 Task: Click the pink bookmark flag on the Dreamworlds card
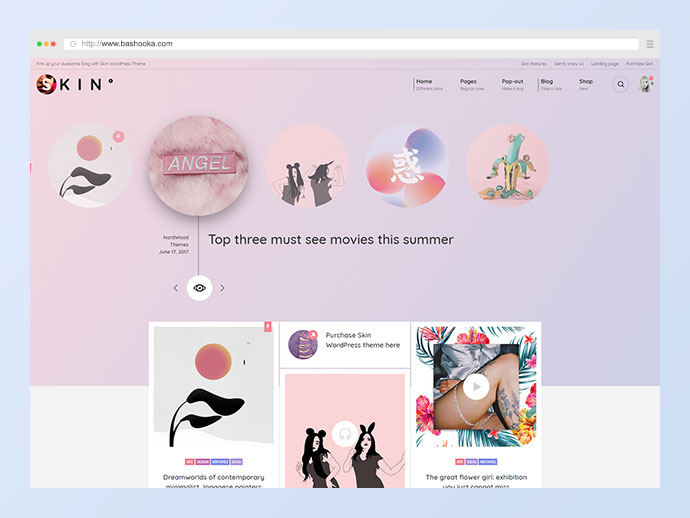pos(268,326)
